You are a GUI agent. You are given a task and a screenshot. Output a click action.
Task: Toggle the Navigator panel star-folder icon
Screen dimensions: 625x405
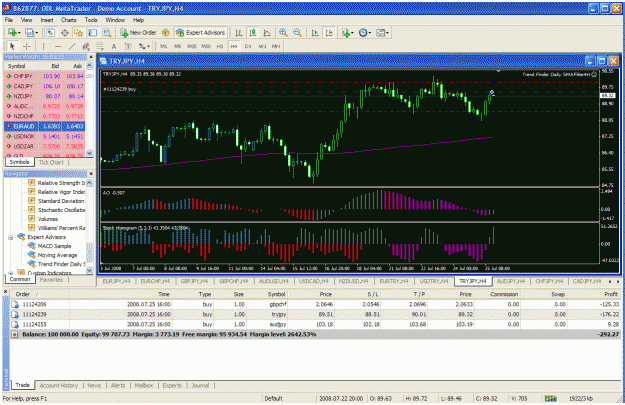tap(79, 33)
